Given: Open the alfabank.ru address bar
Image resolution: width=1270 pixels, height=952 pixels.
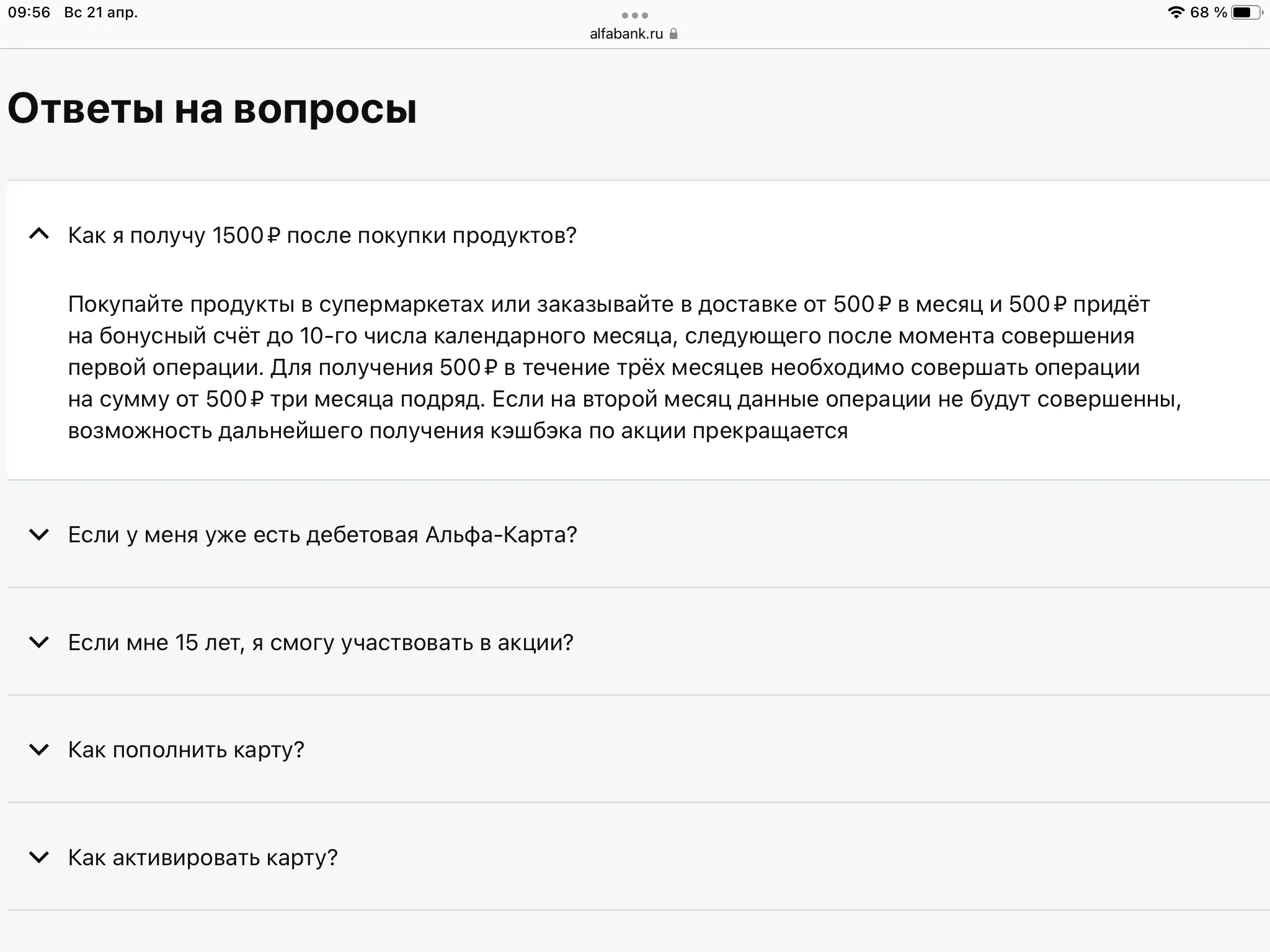Looking at the screenshot, I should 626,34.
